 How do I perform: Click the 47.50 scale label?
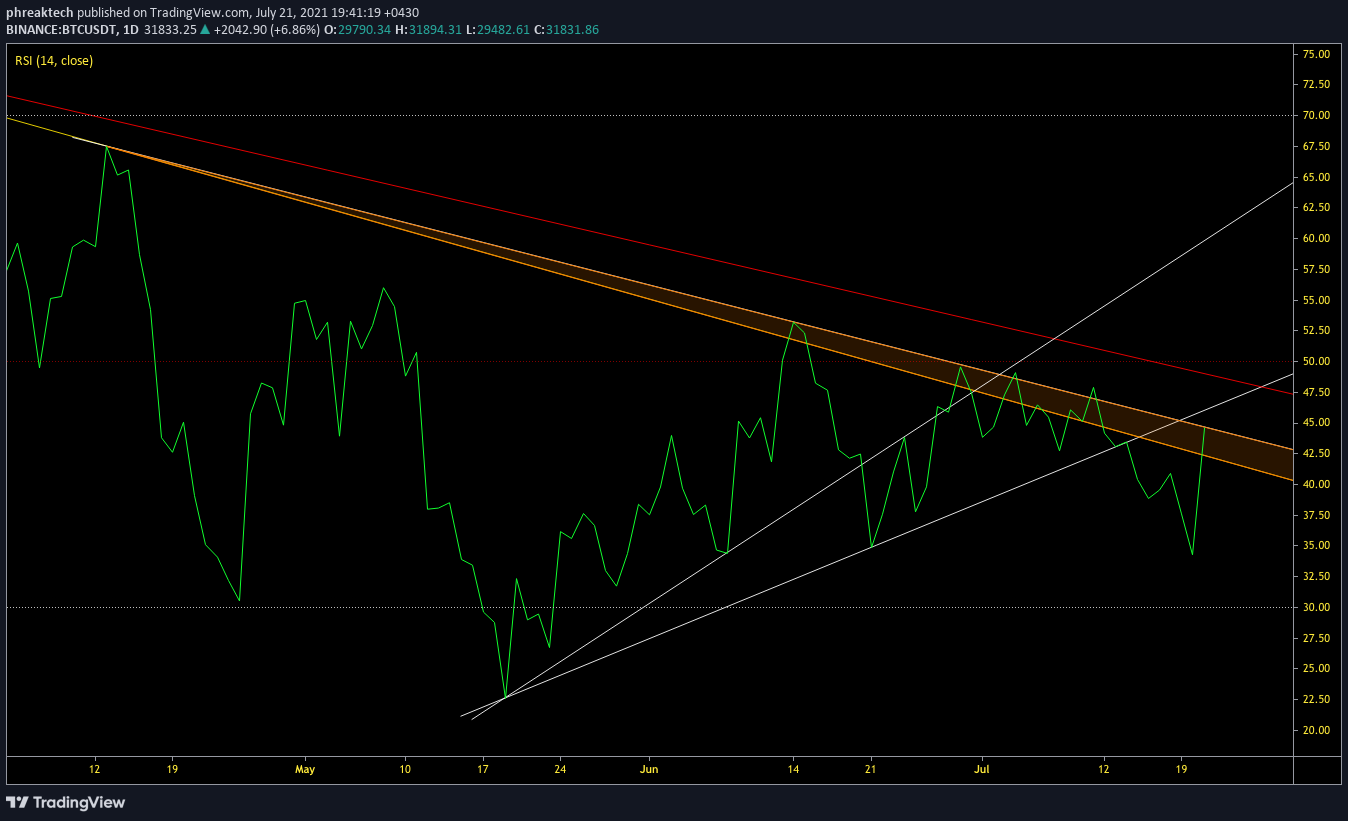tap(1315, 392)
